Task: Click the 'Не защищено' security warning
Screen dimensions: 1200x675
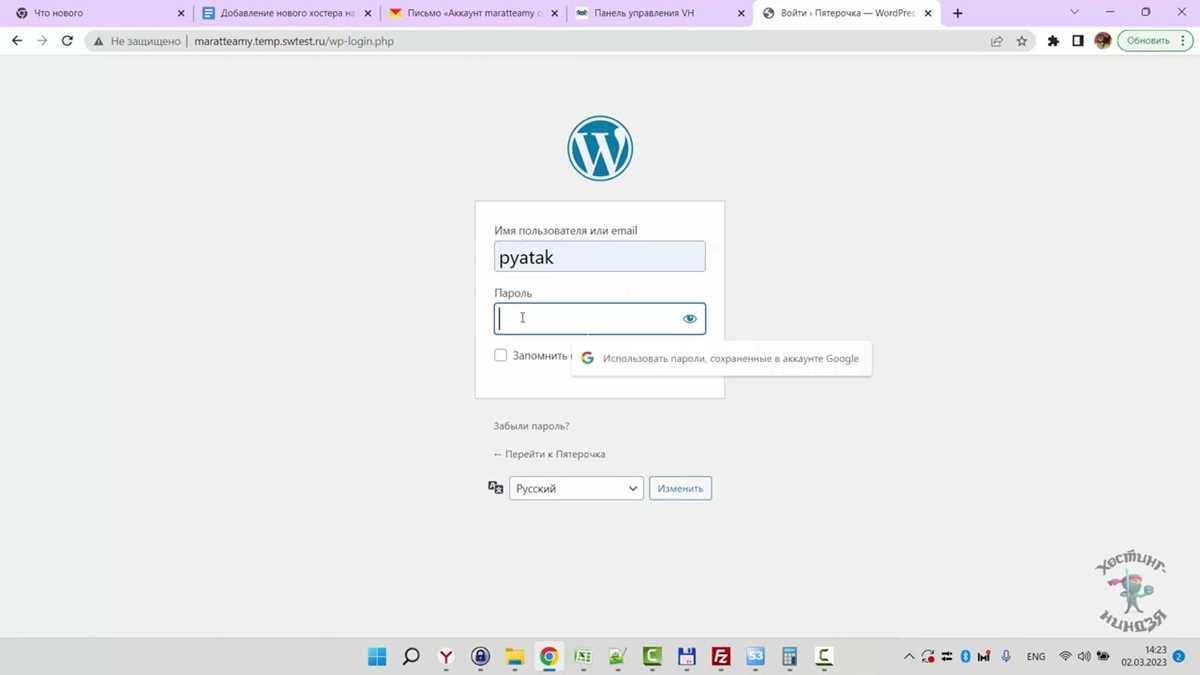Action: point(137,41)
